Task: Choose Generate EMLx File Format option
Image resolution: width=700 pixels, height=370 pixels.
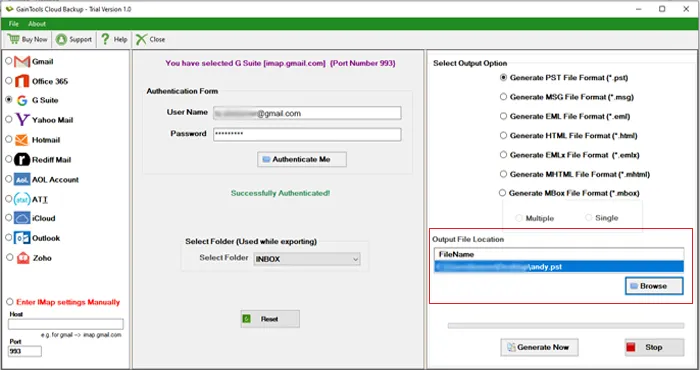Action: pyautogui.click(x=503, y=155)
